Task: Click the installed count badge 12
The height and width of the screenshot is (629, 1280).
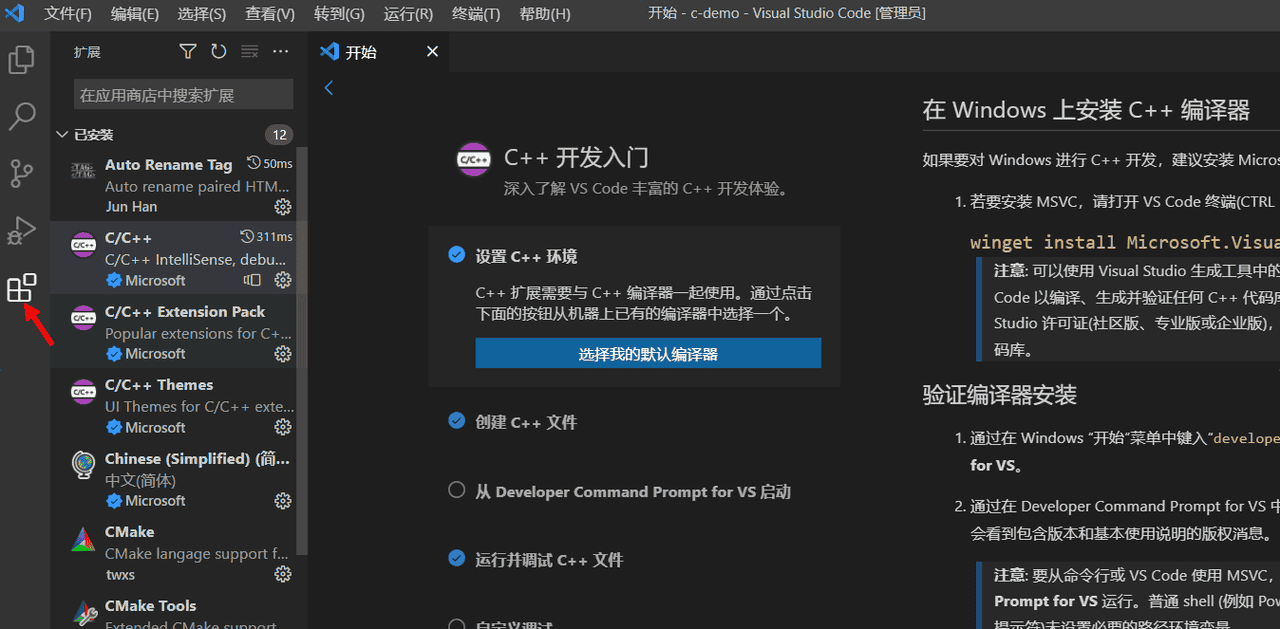Action: 279,134
